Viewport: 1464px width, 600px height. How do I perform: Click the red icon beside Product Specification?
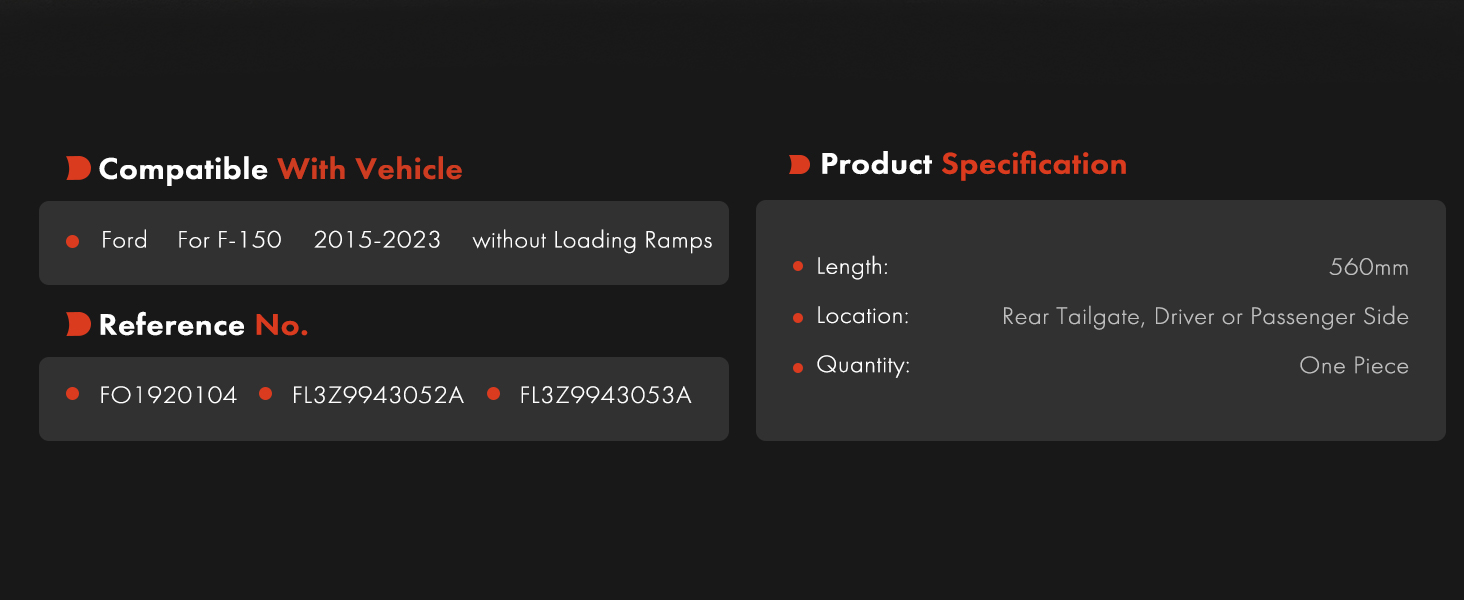[x=799, y=165]
